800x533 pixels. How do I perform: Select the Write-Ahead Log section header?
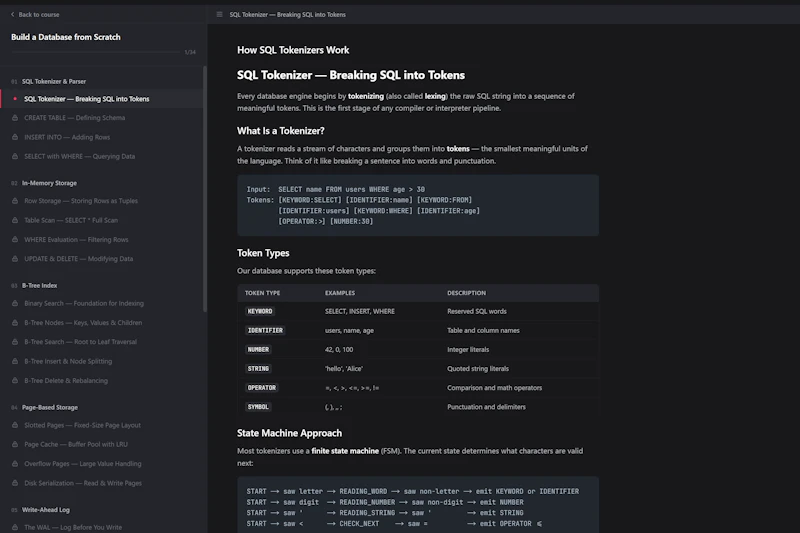(x=45, y=510)
